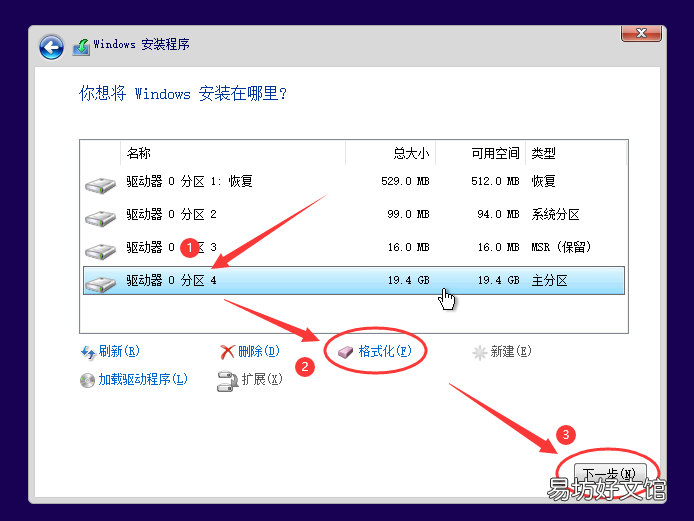Viewport: 694px width, 521px height.
Task: Click the drive icon of 驱动器 0 分区 2
Action: pyautogui.click(x=100, y=218)
